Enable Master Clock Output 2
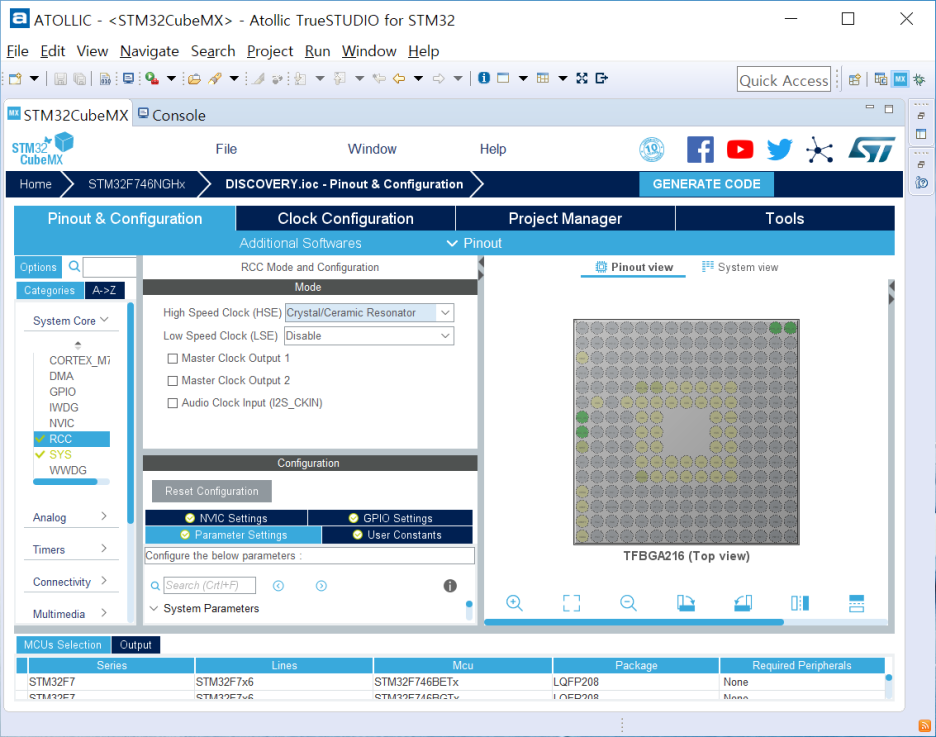This screenshot has width=936, height=737. (173, 381)
